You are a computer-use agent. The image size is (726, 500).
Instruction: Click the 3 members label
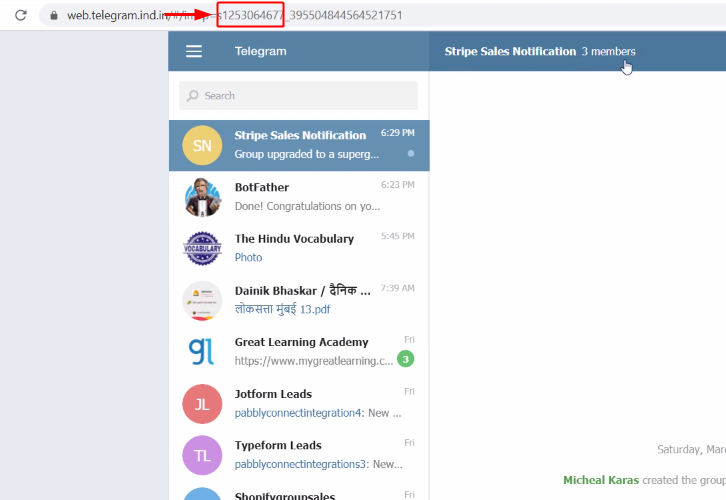pyautogui.click(x=608, y=51)
